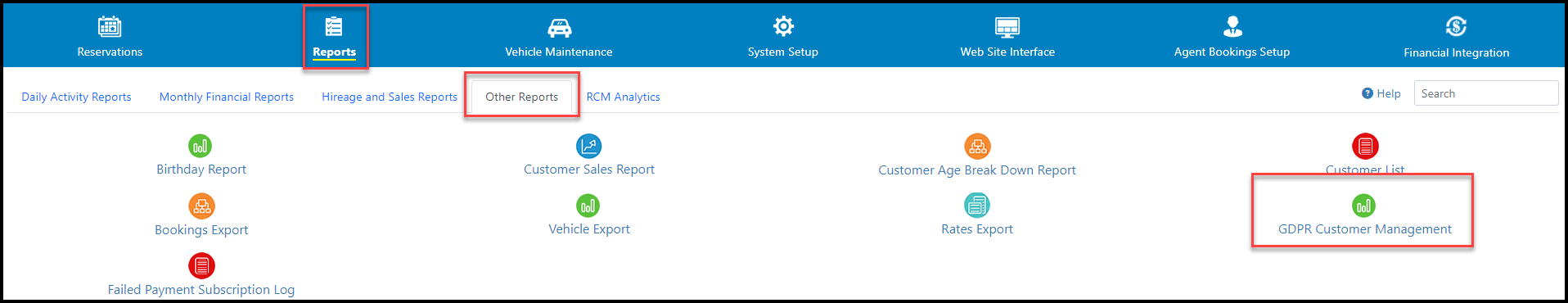
Task: Open the System Setup gear icon
Action: [783, 26]
